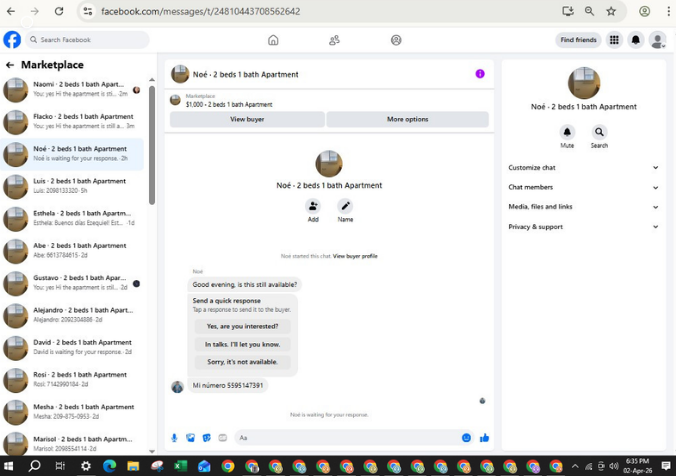Click the conversation list scrollbar thumb

[x=152, y=145]
